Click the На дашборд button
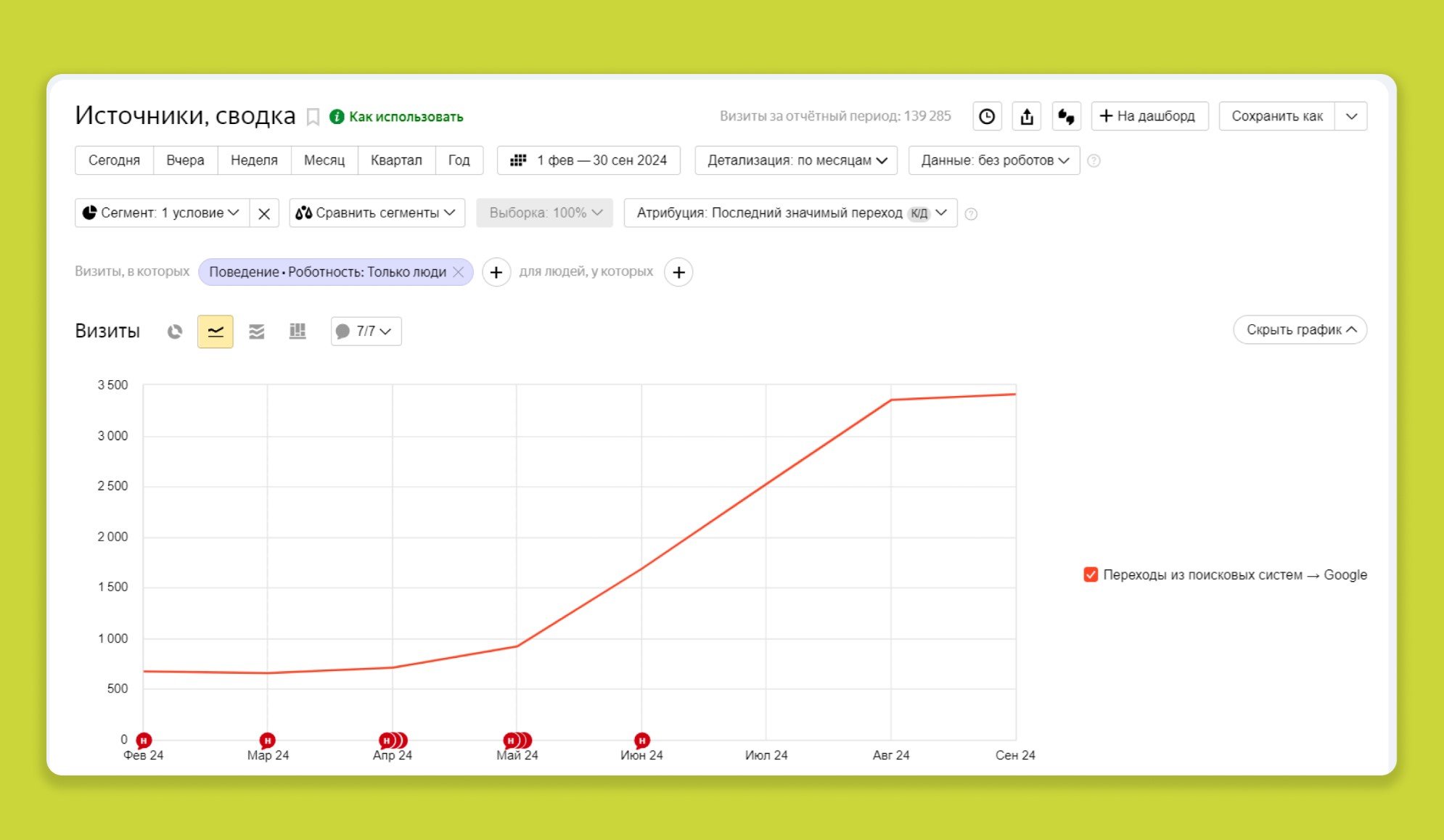This screenshot has width=1444, height=840. tap(1149, 116)
